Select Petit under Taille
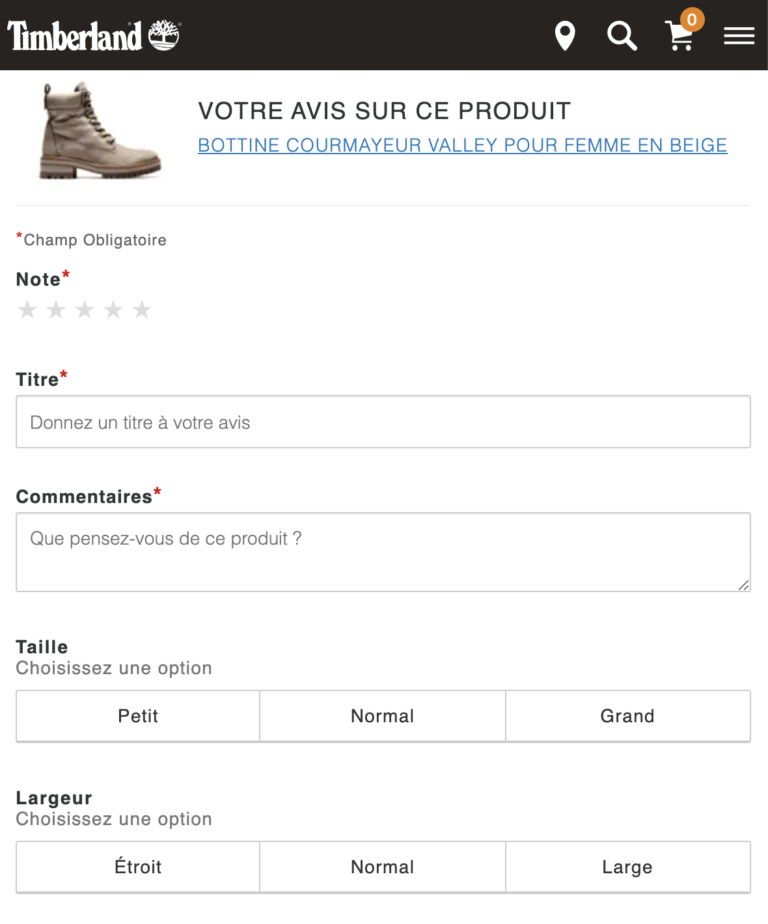 click(x=138, y=716)
